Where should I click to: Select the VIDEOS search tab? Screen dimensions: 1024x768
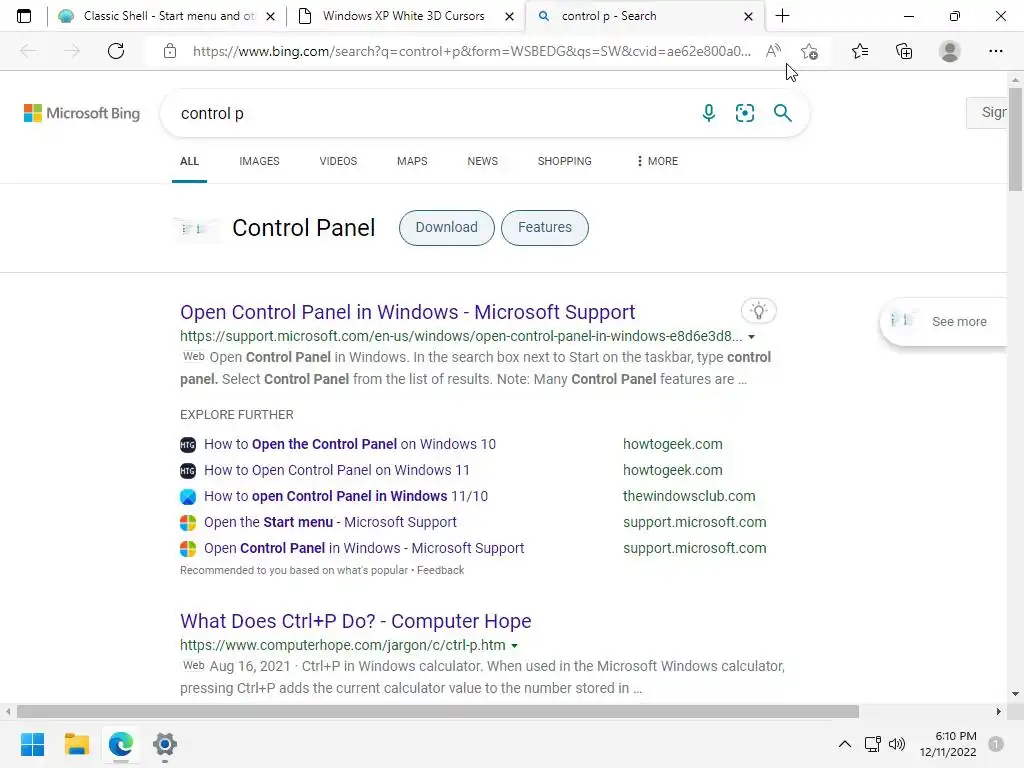(x=338, y=161)
